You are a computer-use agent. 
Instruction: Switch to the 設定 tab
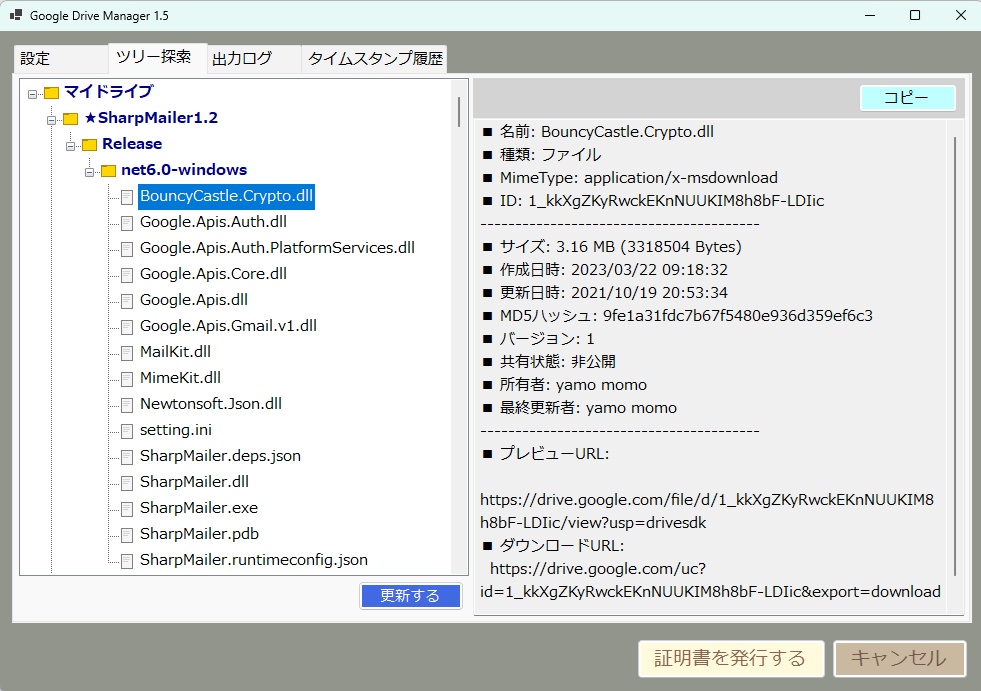[61, 59]
